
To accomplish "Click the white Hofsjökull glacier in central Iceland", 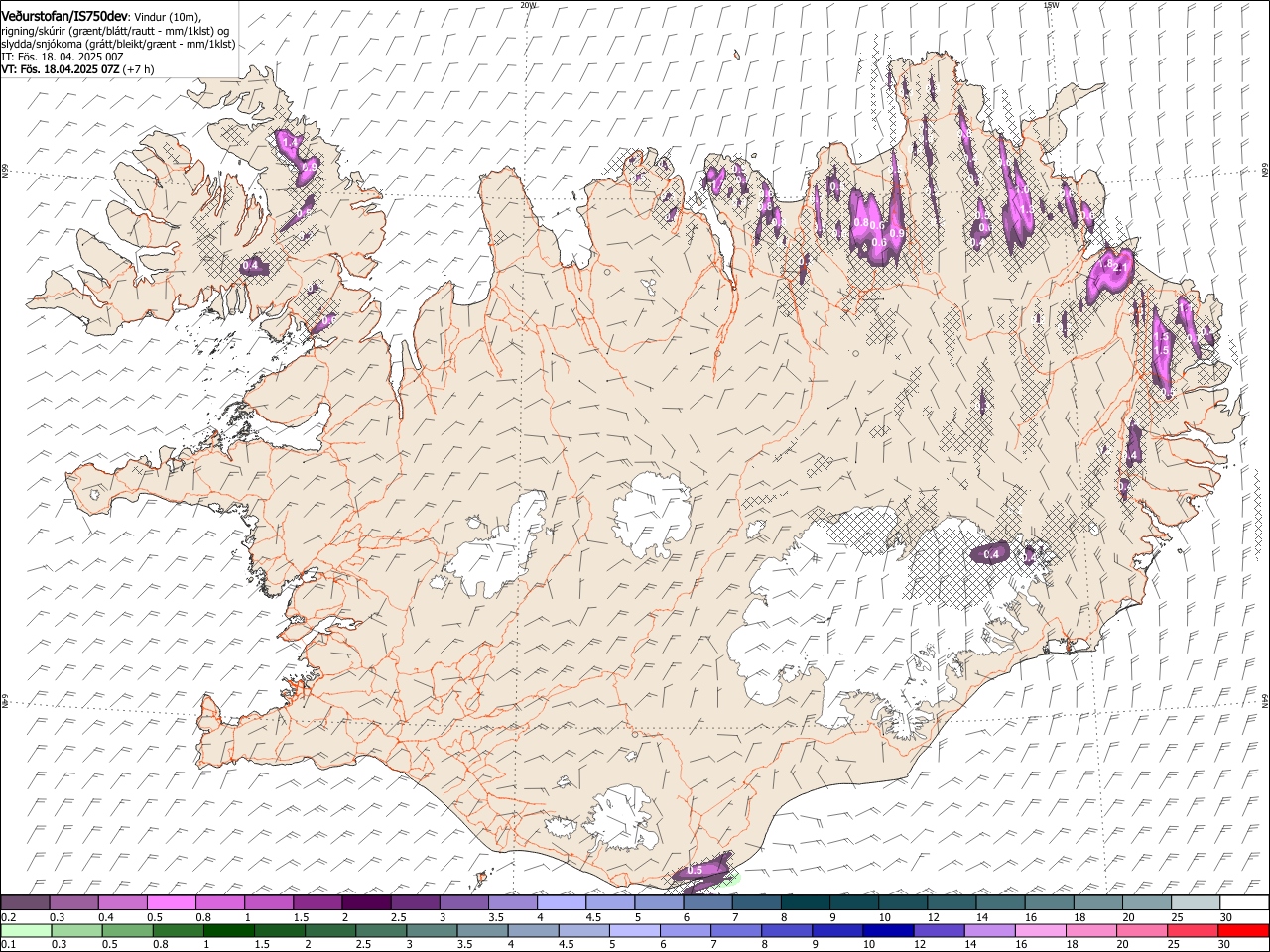I will tap(652, 514).
